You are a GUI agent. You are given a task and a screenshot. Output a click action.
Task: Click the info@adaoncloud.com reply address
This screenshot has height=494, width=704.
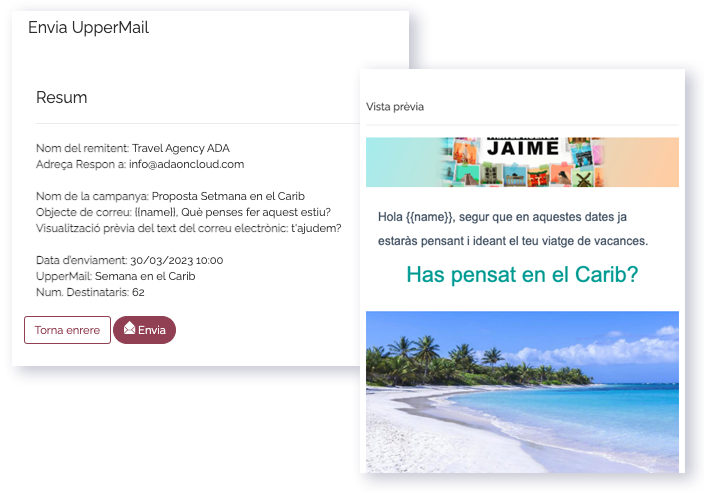coord(186,164)
